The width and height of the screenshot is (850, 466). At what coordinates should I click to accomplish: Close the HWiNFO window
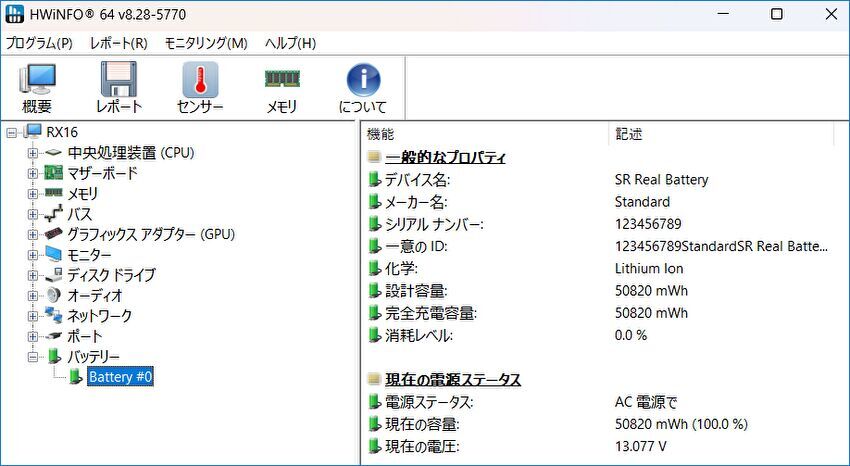(x=831, y=14)
